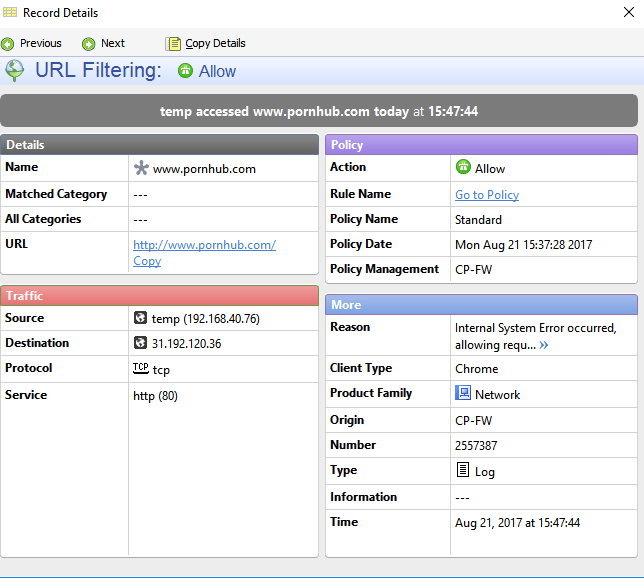Click the Rule Name label

pos(360,193)
